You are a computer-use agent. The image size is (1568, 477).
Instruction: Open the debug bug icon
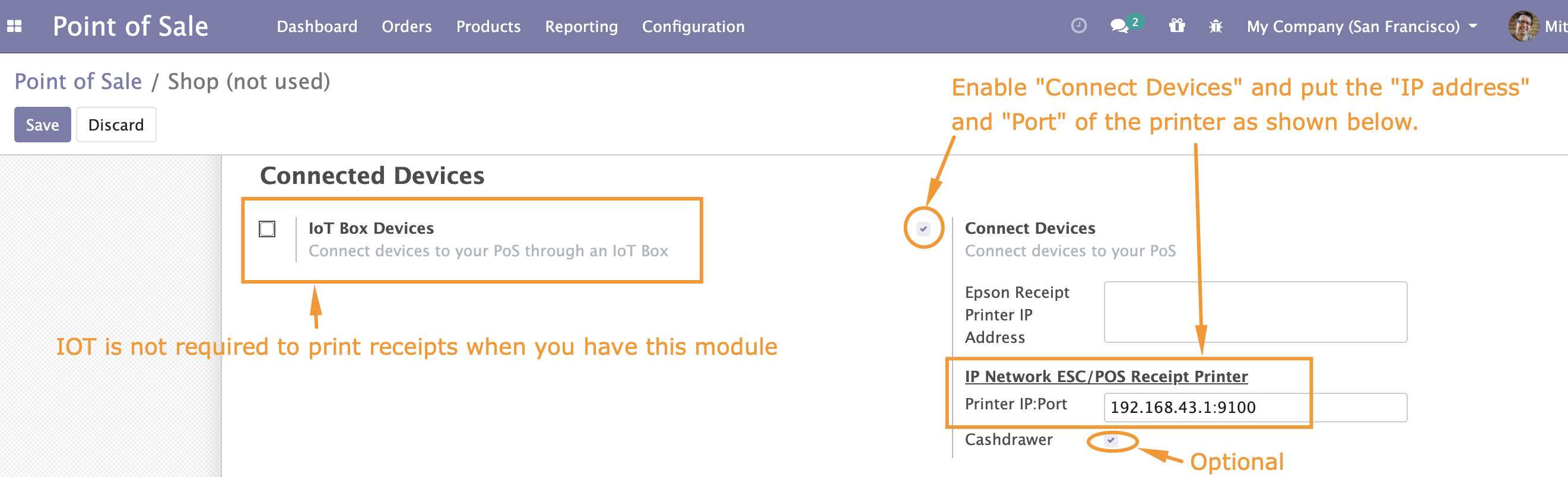click(1215, 26)
